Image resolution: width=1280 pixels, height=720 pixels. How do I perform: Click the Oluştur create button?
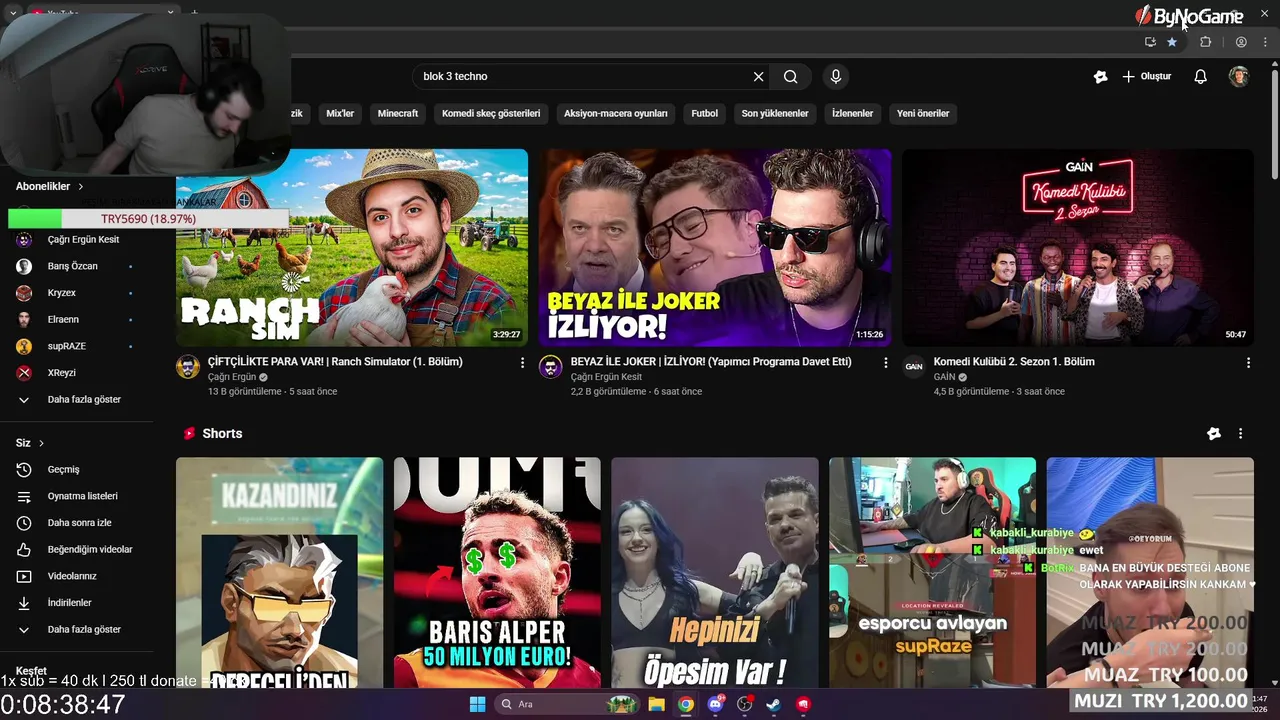1147,77
